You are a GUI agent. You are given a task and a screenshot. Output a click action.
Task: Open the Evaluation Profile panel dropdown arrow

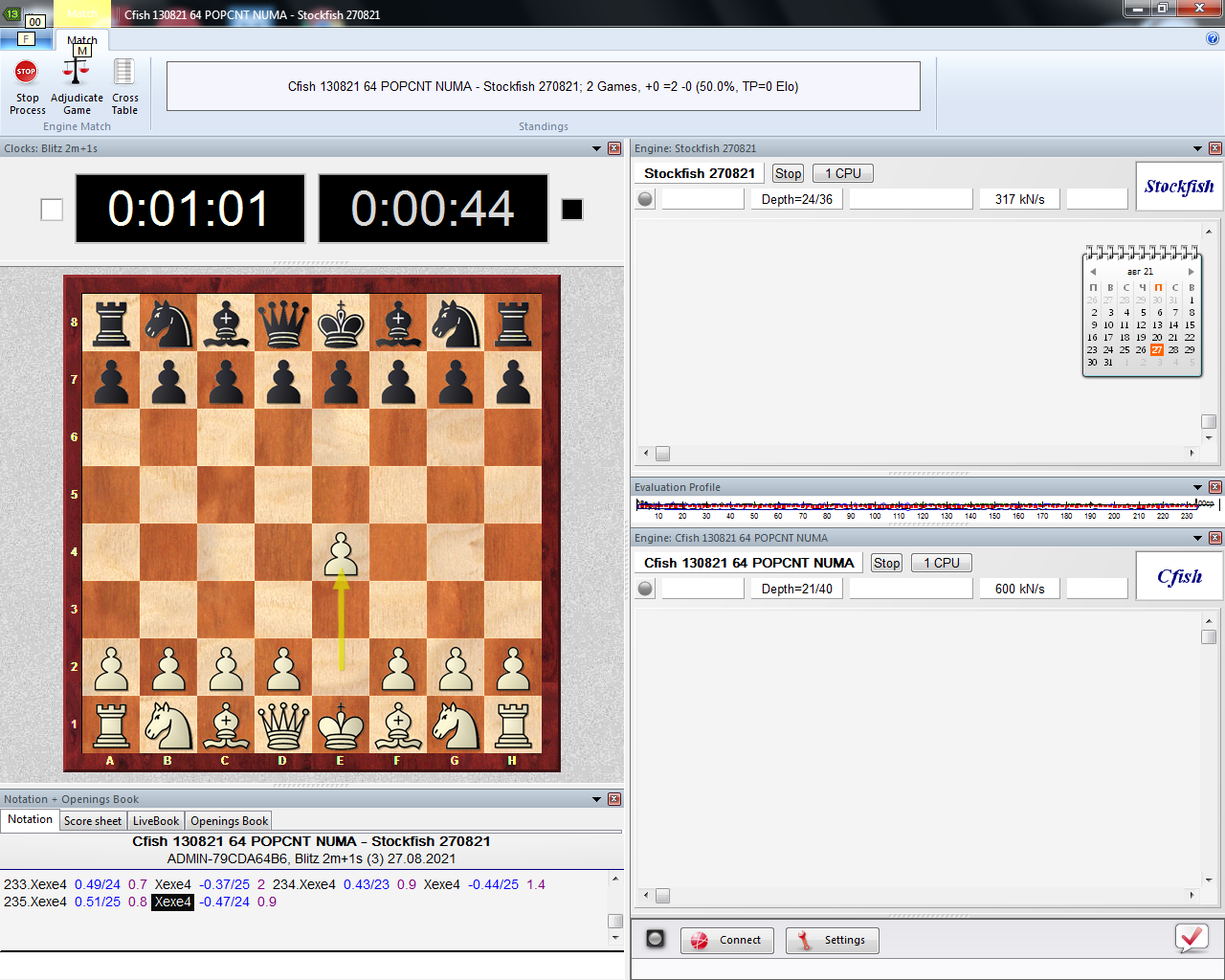tap(1197, 487)
